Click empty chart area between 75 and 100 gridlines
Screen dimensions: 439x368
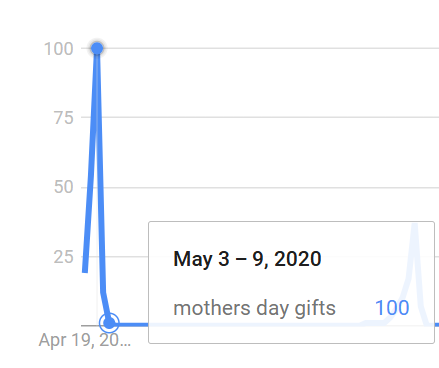click(267, 83)
